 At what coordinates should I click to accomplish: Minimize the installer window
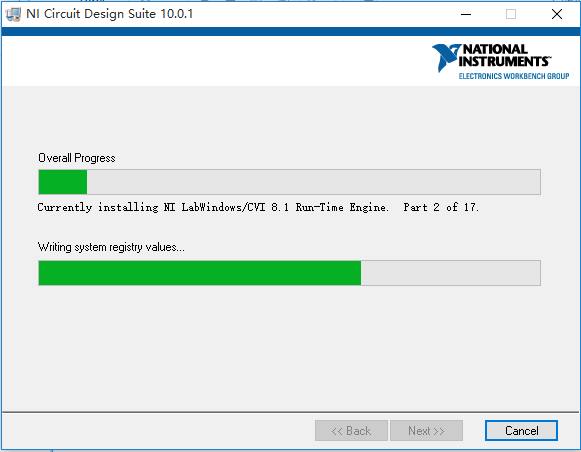pyautogui.click(x=466, y=14)
